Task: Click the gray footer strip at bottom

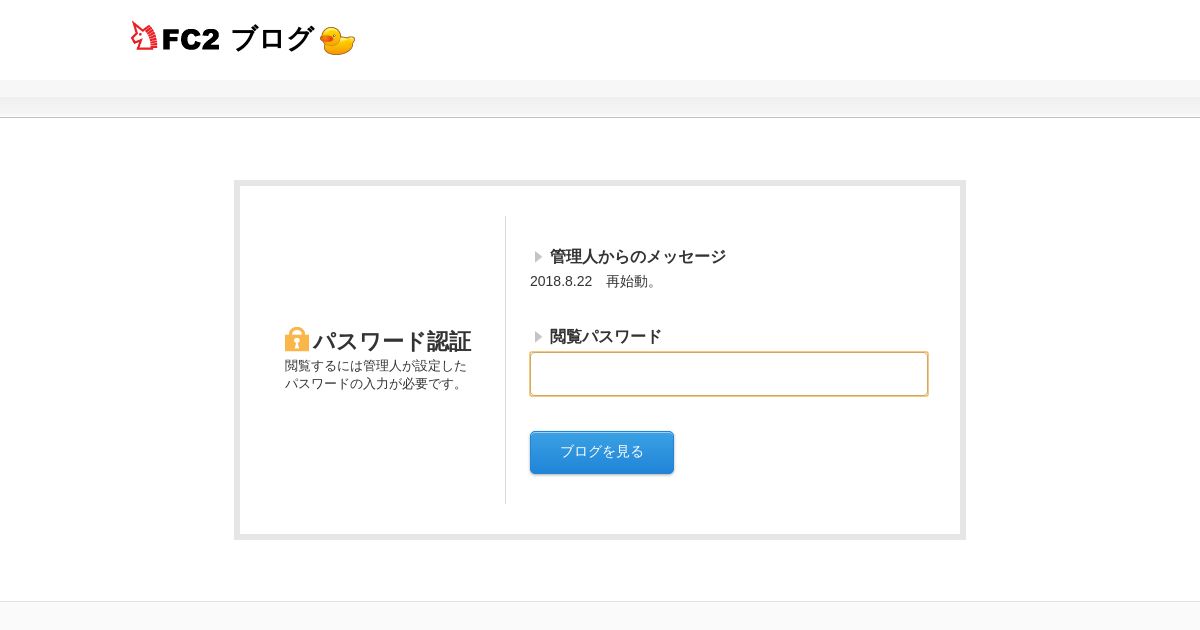Action: pos(600,616)
